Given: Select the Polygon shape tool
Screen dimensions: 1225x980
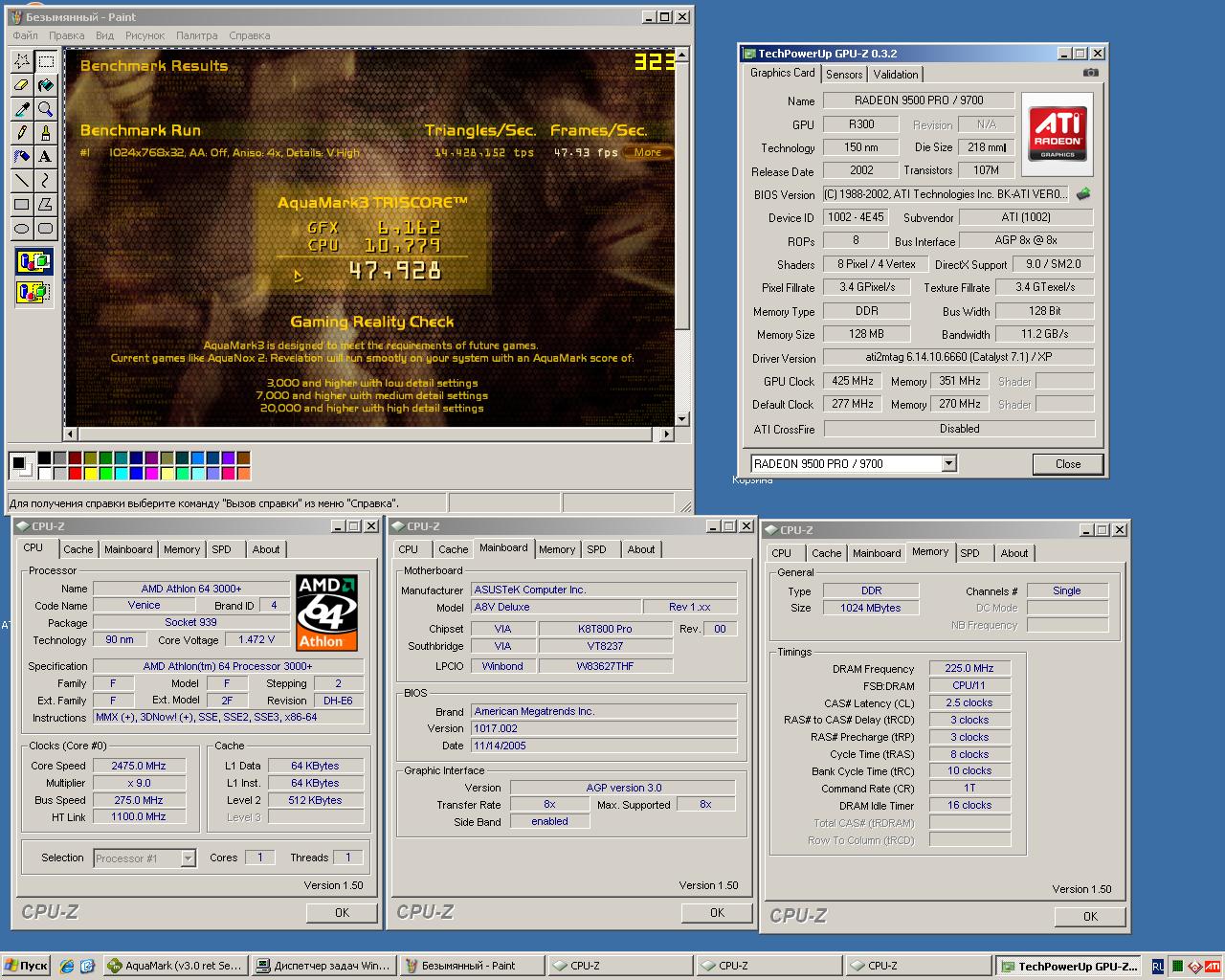Looking at the screenshot, I should click(45, 205).
